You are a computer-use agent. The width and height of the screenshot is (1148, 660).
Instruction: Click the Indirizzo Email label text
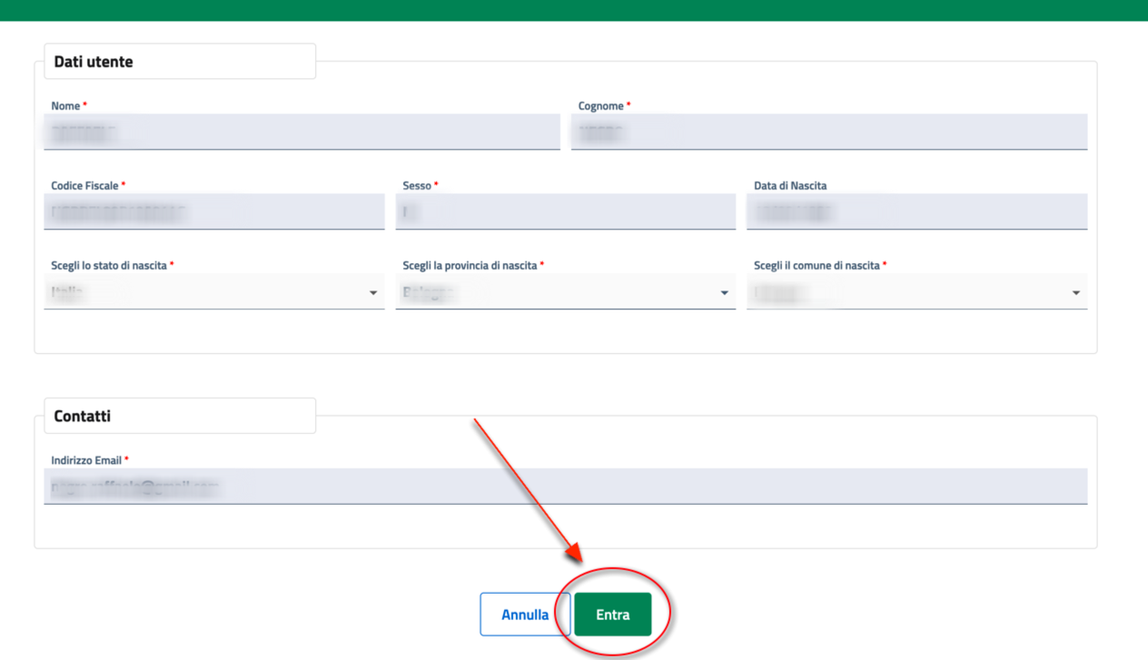coord(86,461)
